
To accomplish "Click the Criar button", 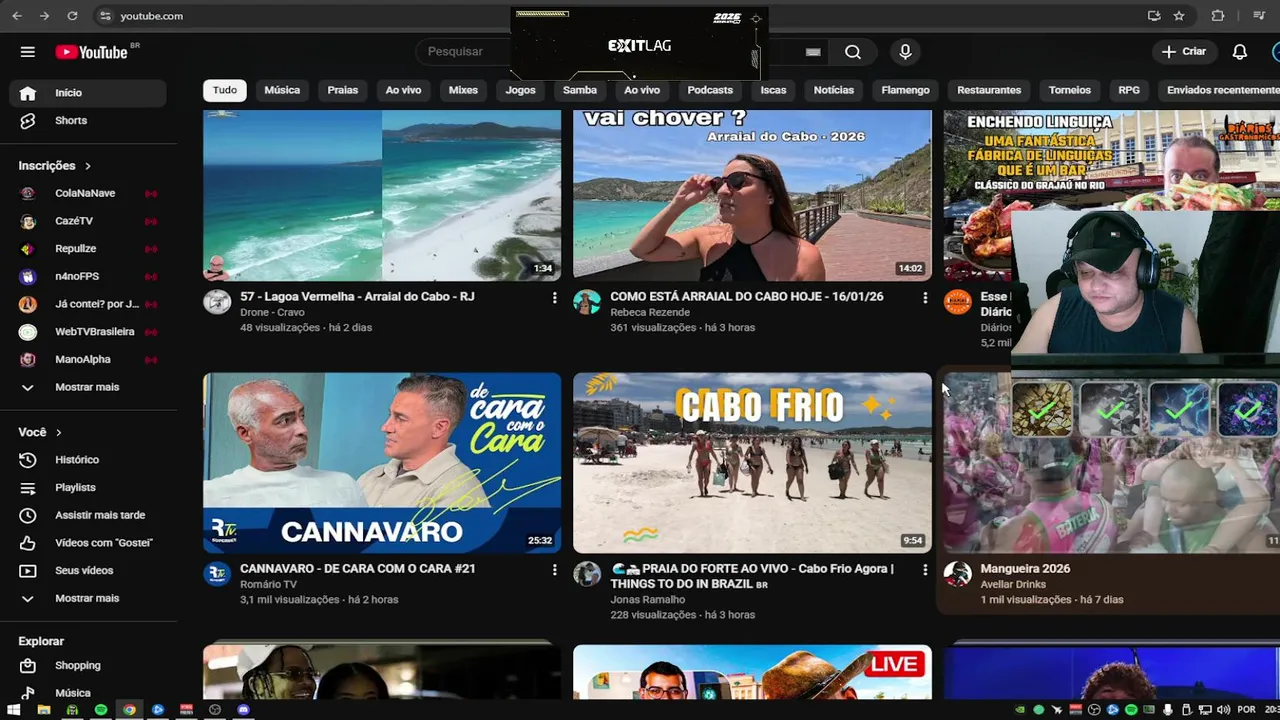I will [1184, 52].
